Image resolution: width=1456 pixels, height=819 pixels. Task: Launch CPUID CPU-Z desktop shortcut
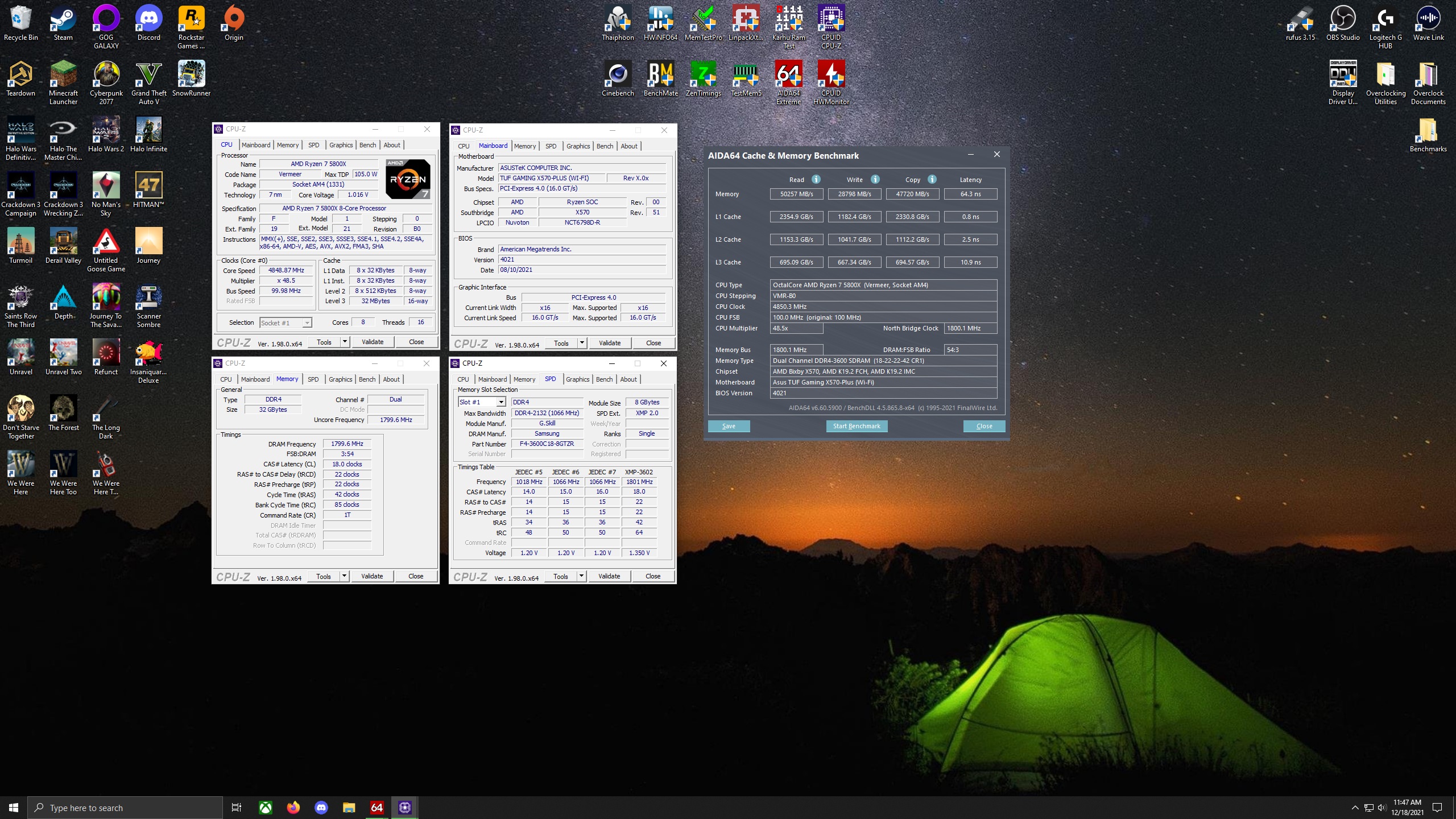pyautogui.click(x=831, y=27)
